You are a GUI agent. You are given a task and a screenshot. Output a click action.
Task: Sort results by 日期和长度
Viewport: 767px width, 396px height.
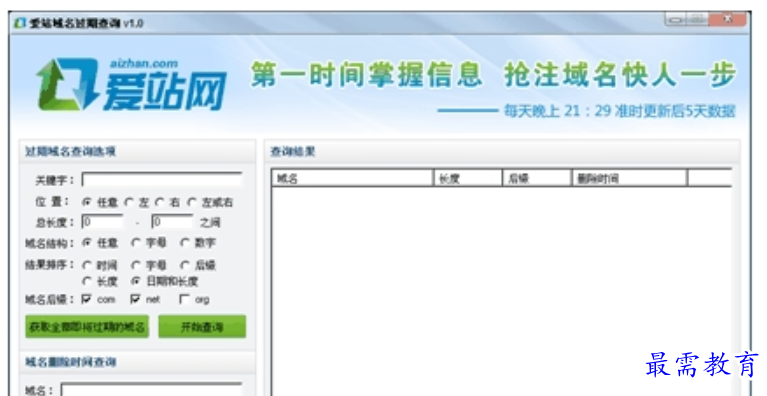pyautogui.click(x=136, y=281)
